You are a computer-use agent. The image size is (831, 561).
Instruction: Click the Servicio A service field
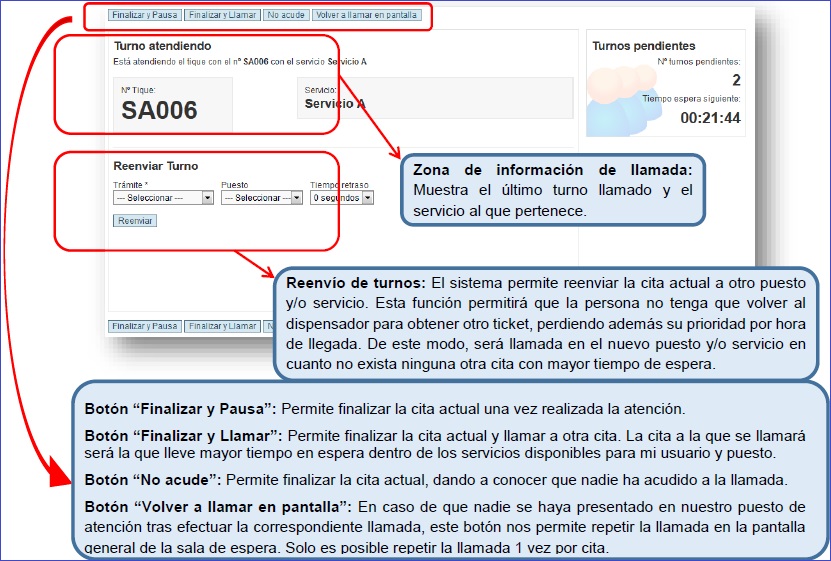335,103
